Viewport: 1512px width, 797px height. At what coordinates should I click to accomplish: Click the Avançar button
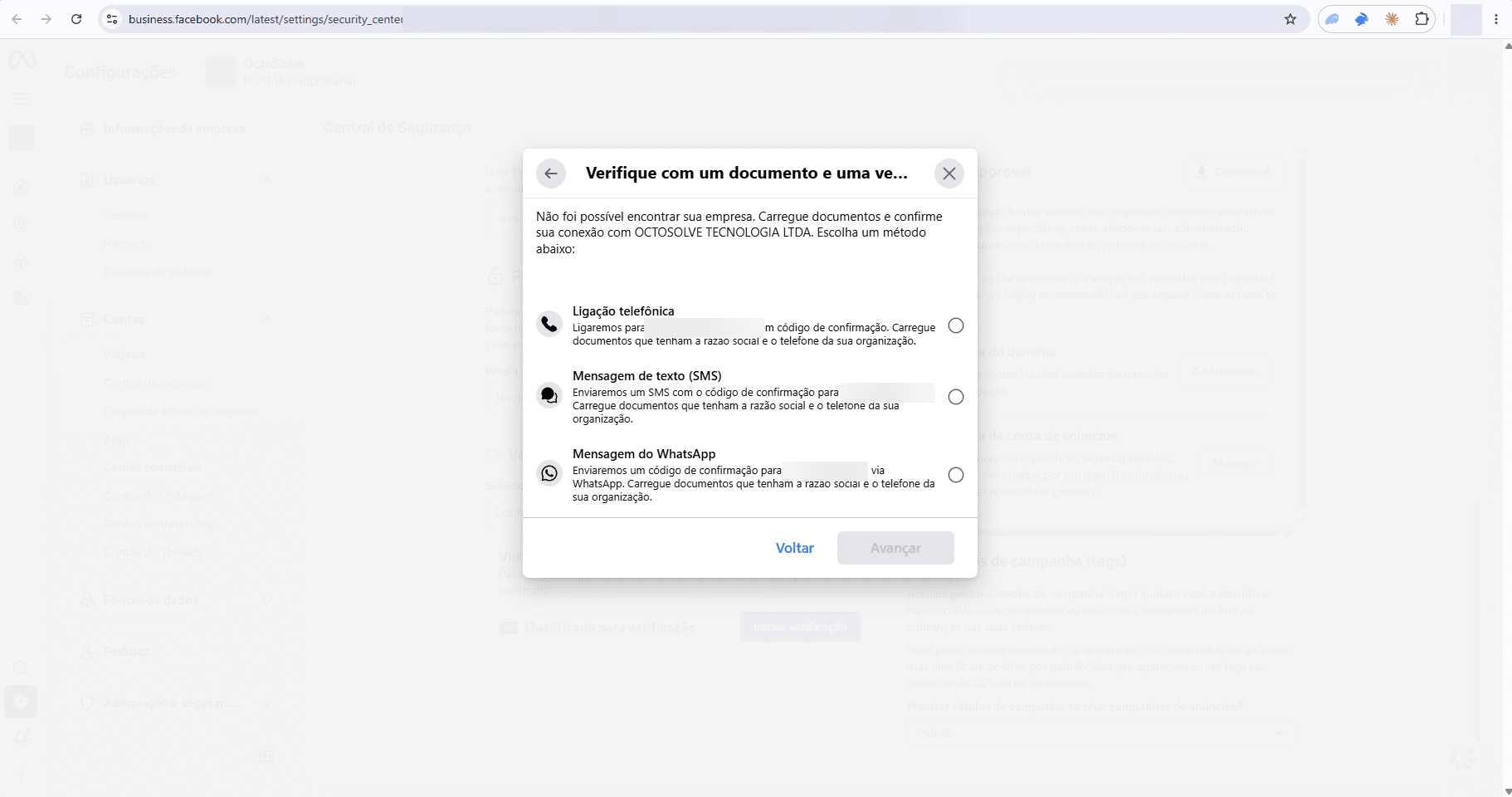pos(895,548)
